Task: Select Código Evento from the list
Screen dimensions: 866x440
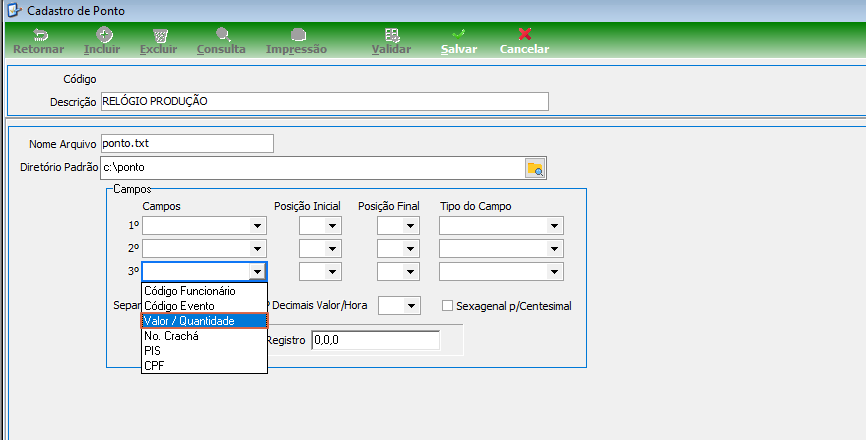Action: point(204,306)
